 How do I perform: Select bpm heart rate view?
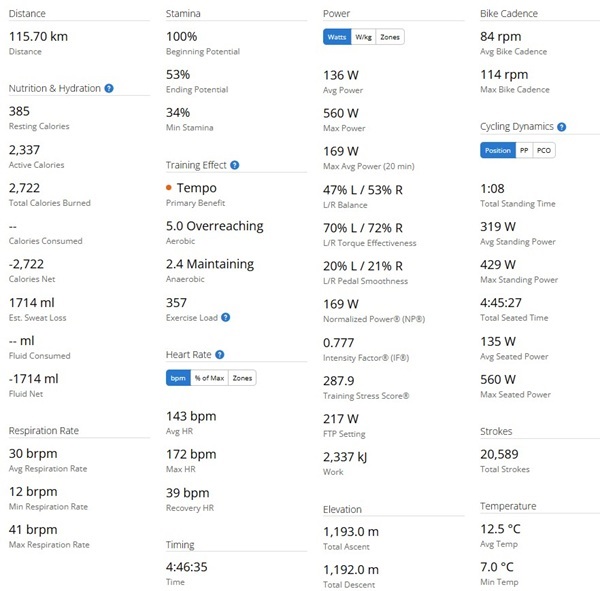[x=177, y=377]
